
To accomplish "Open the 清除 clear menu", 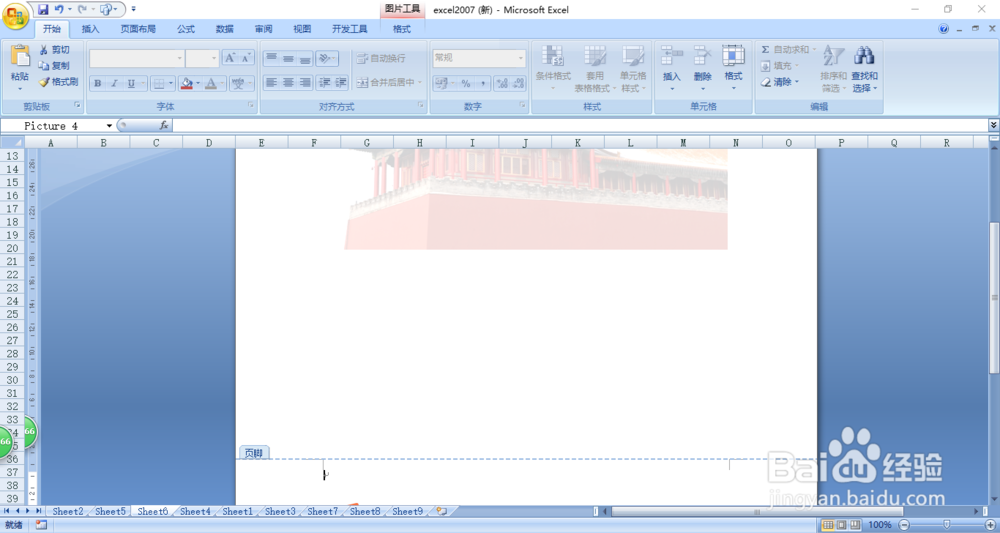I will pos(779,82).
